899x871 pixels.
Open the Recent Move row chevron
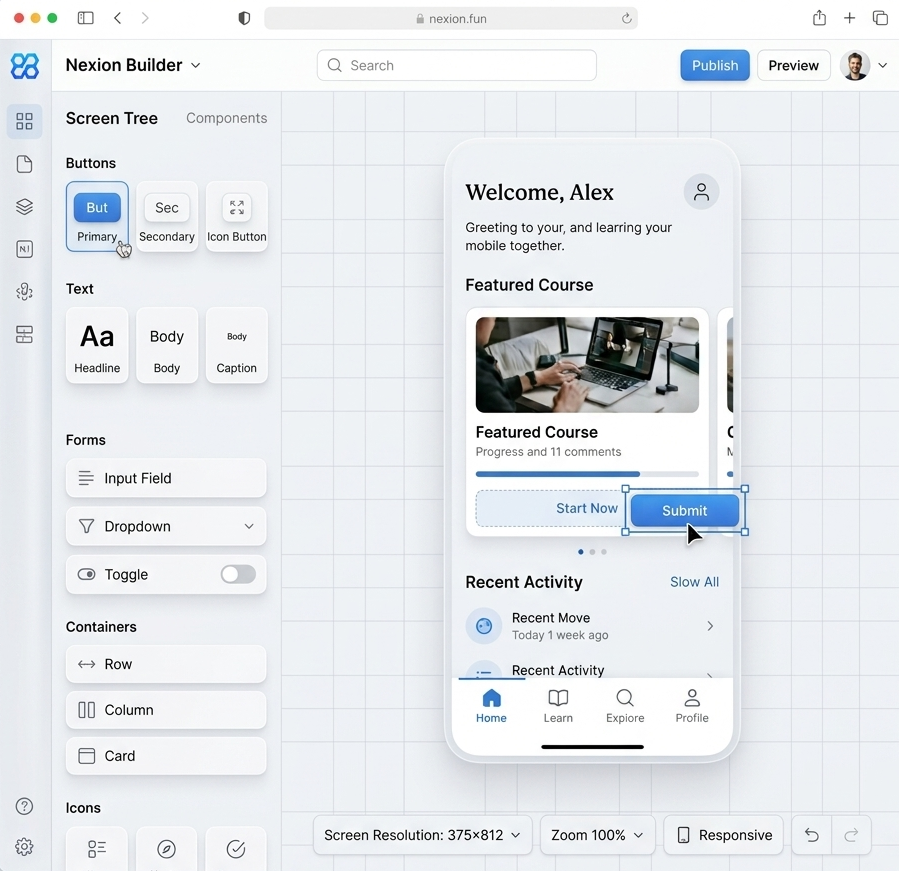tap(710, 626)
